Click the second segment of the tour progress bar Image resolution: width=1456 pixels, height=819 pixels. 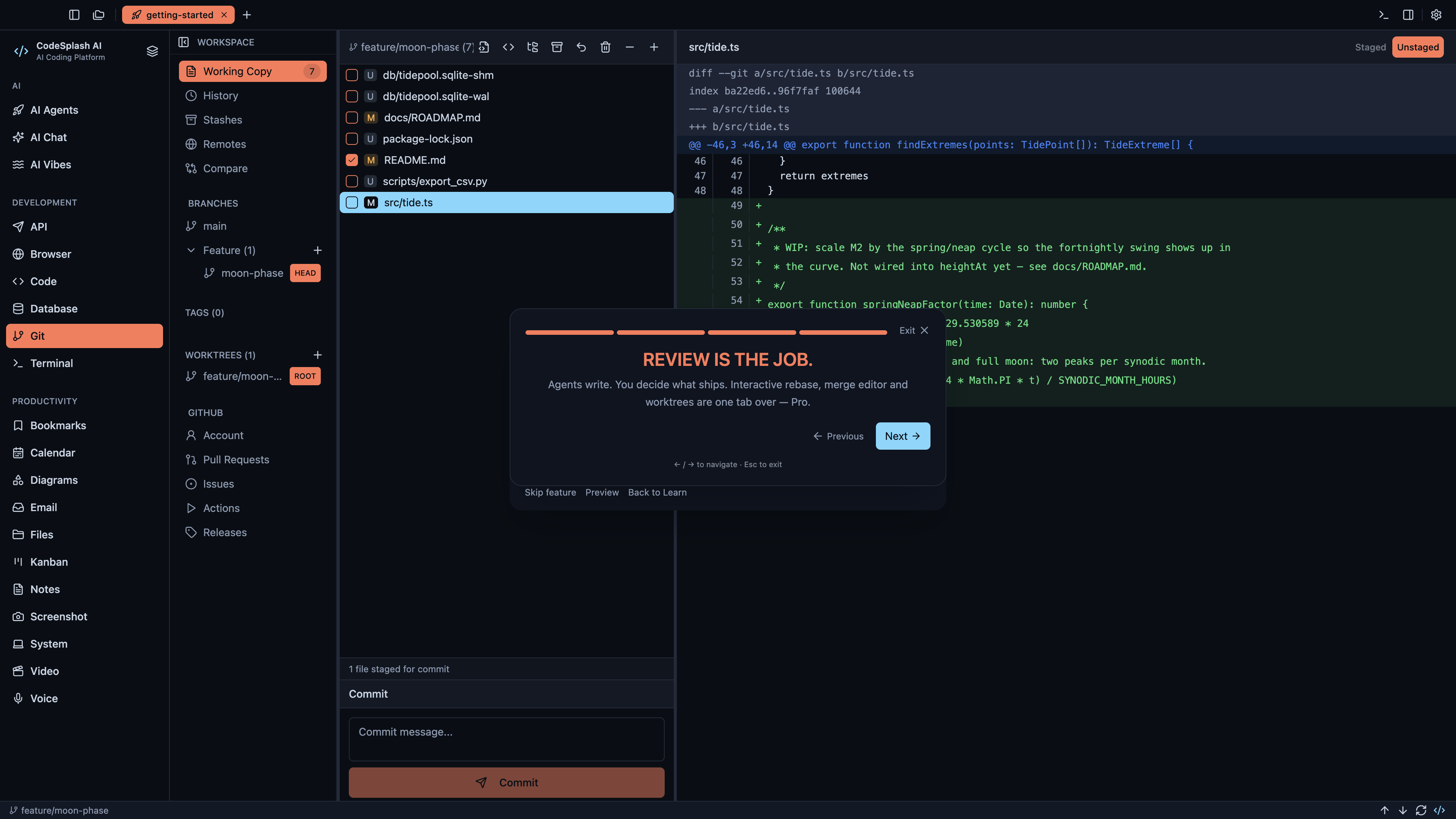pos(661,333)
